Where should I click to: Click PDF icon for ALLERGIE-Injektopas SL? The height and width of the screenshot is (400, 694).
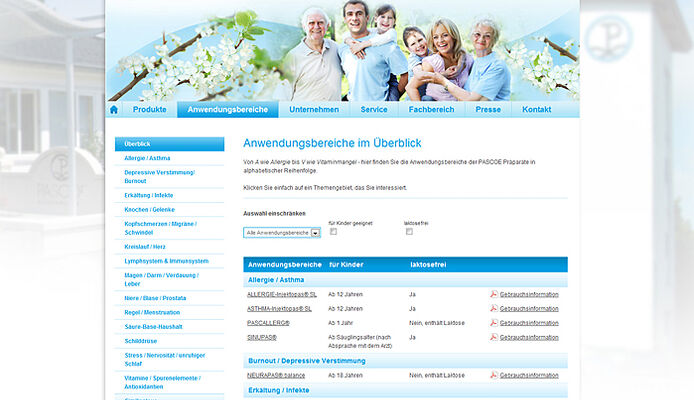(x=493, y=294)
